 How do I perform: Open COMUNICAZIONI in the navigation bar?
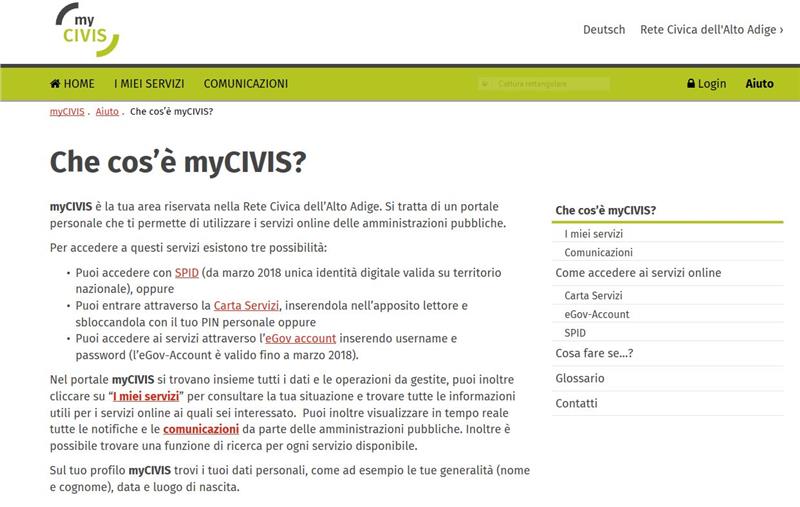click(245, 84)
